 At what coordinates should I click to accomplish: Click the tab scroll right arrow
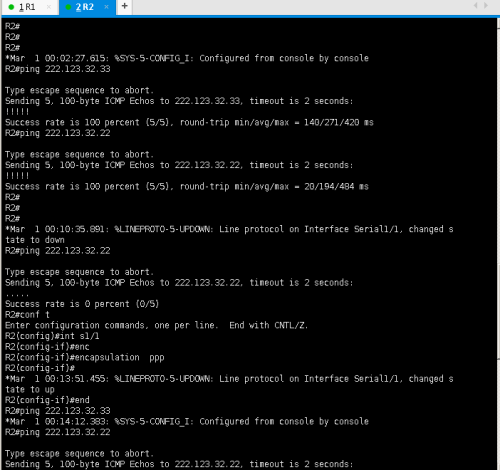[486, 6]
